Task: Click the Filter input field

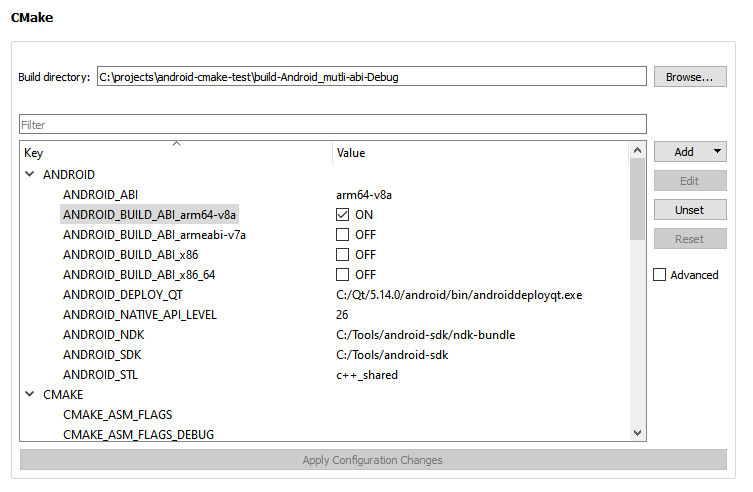Action: 332,125
